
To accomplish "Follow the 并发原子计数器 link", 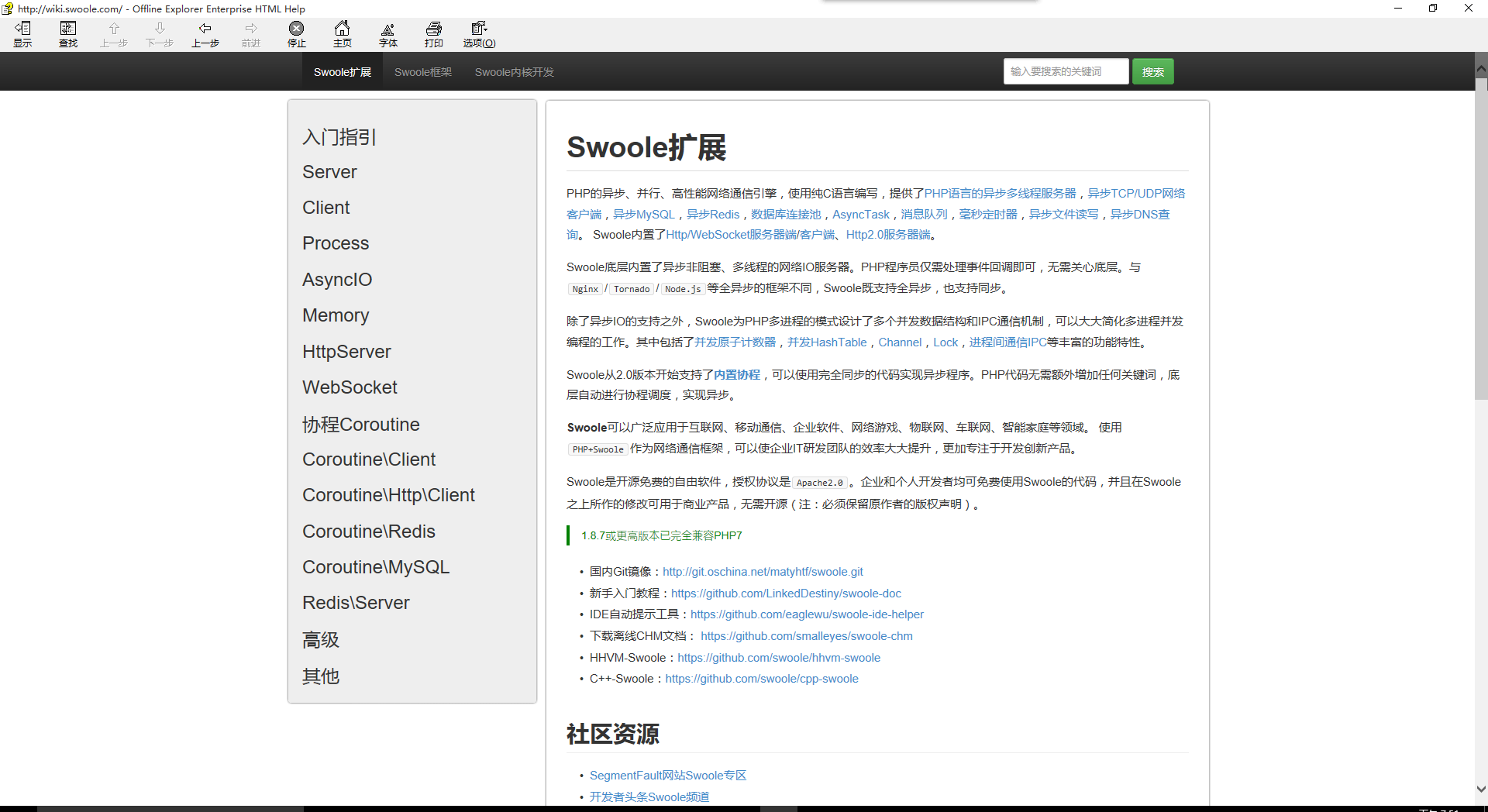I will [x=735, y=342].
